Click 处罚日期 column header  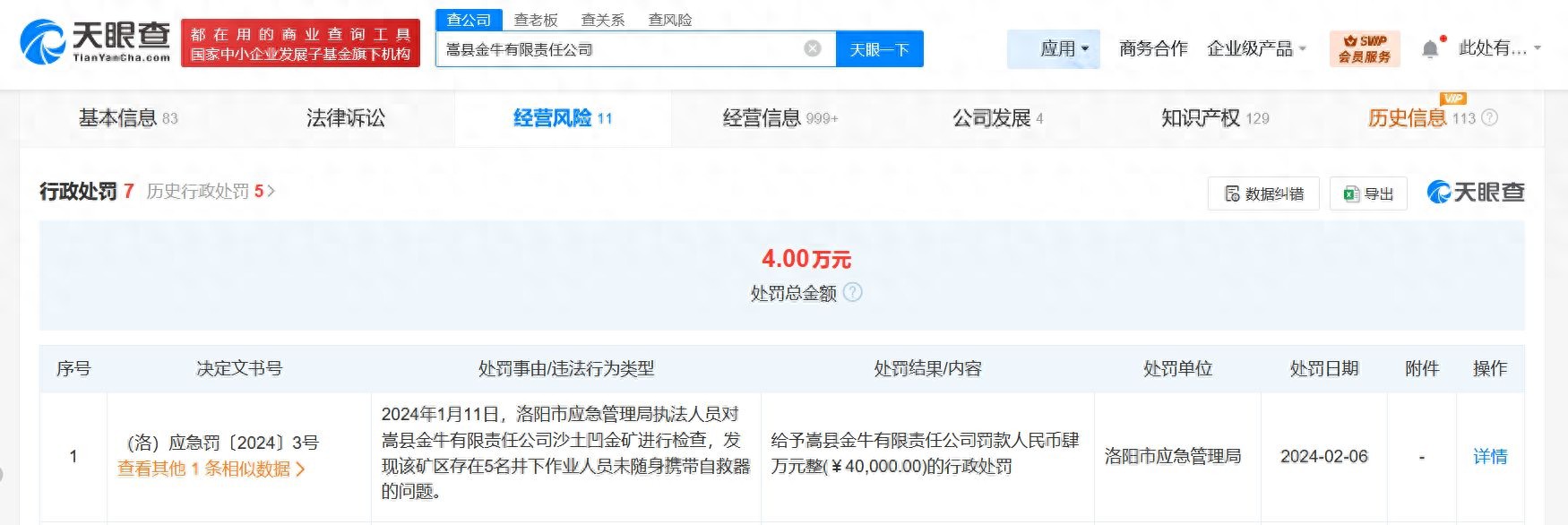1324,368
